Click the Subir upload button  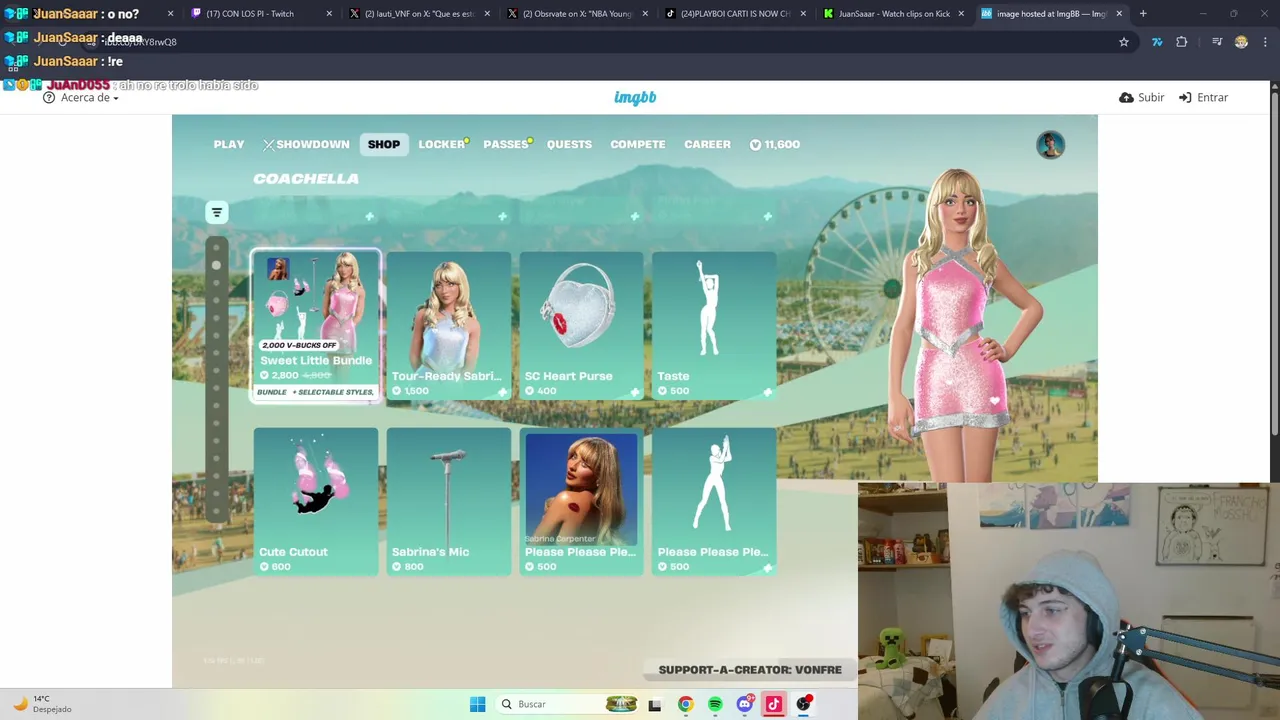click(x=1142, y=97)
